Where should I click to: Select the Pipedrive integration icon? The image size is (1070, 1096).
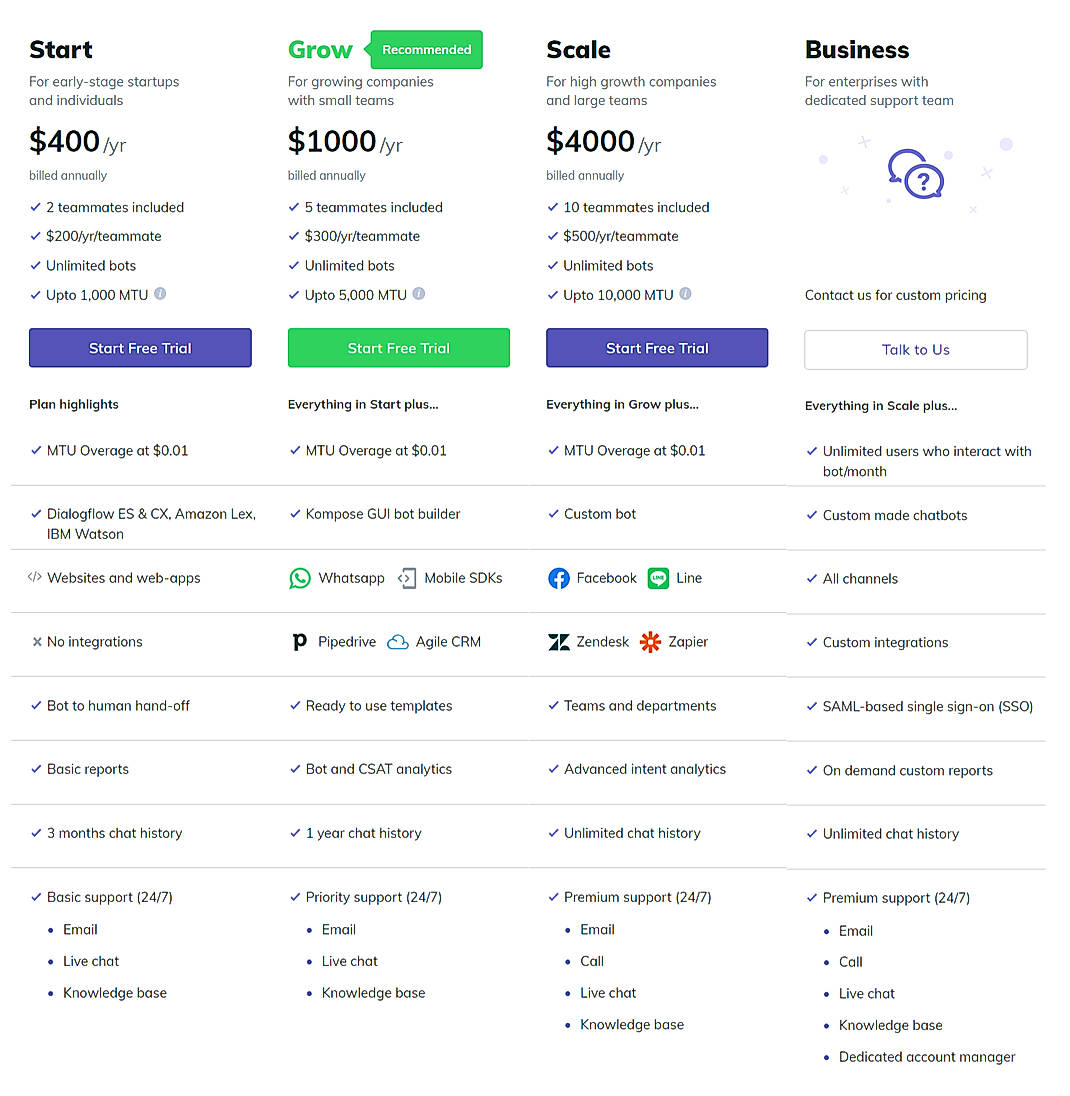tap(299, 641)
